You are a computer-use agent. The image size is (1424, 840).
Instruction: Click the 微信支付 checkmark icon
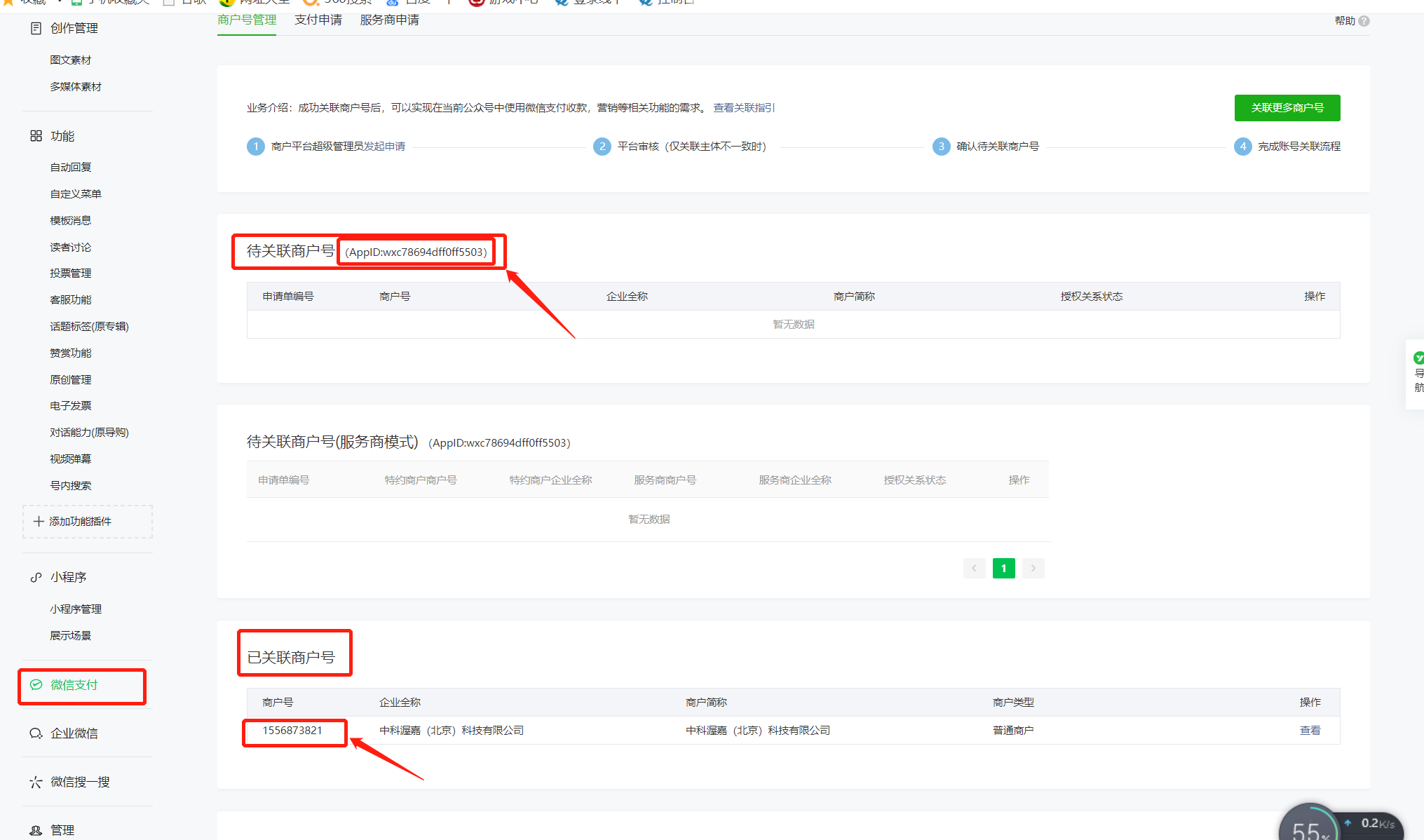36,685
